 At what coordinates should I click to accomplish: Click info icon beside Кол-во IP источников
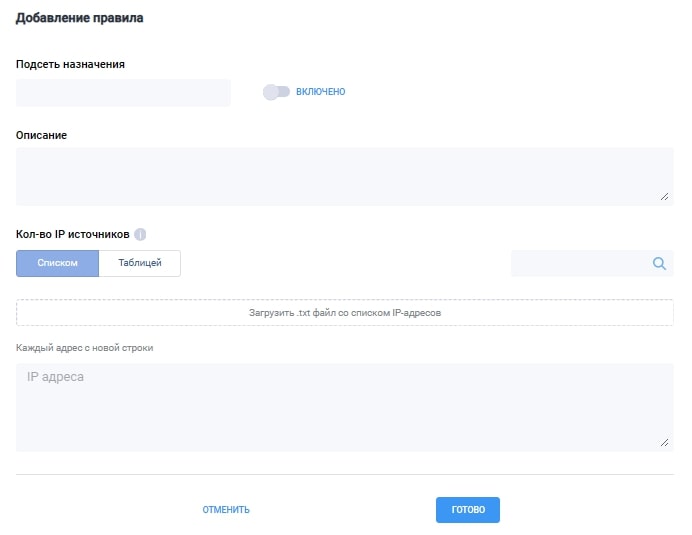point(140,234)
